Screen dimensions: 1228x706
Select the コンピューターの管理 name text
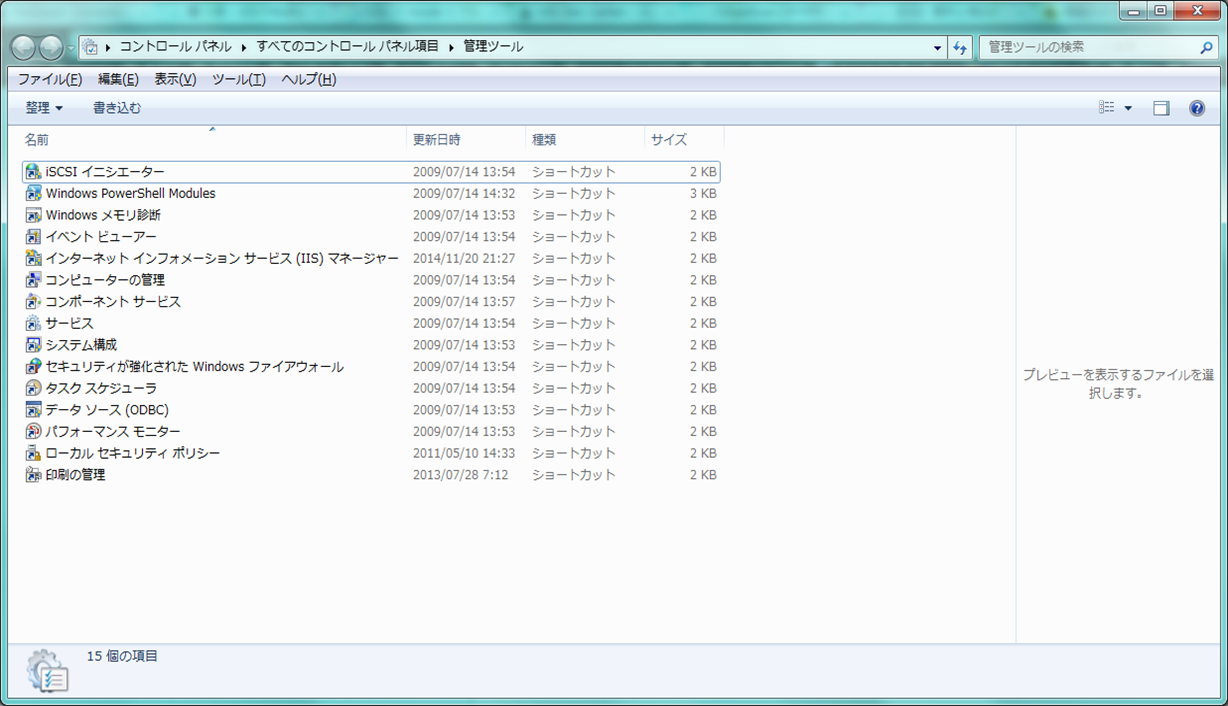pos(105,280)
